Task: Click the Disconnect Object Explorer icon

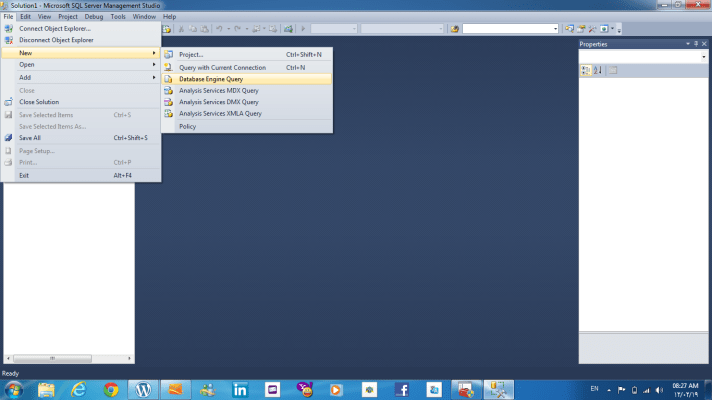Action: (x=9, y=40)
